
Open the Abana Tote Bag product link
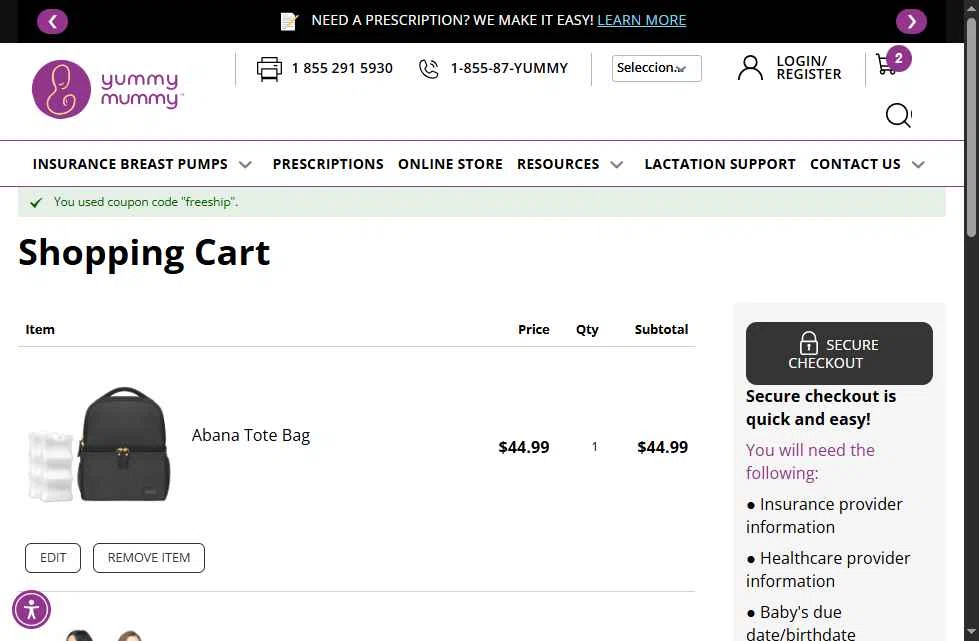[250, 435]
